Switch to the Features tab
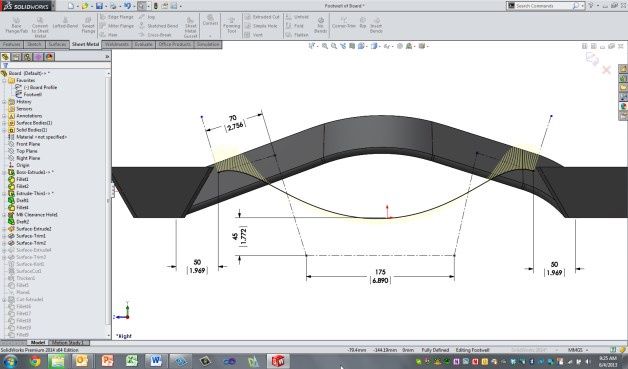 (x=12, y=44)
